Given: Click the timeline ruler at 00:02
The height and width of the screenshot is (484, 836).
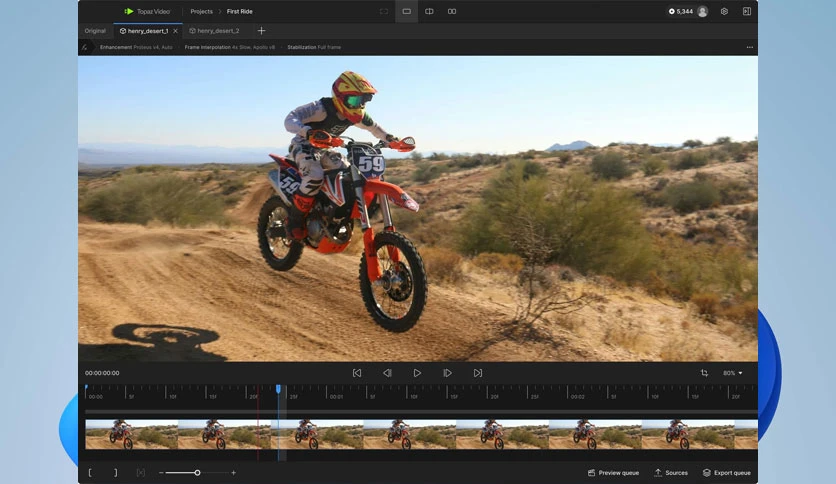Looking at the screenshot, I should click(577, 397).
